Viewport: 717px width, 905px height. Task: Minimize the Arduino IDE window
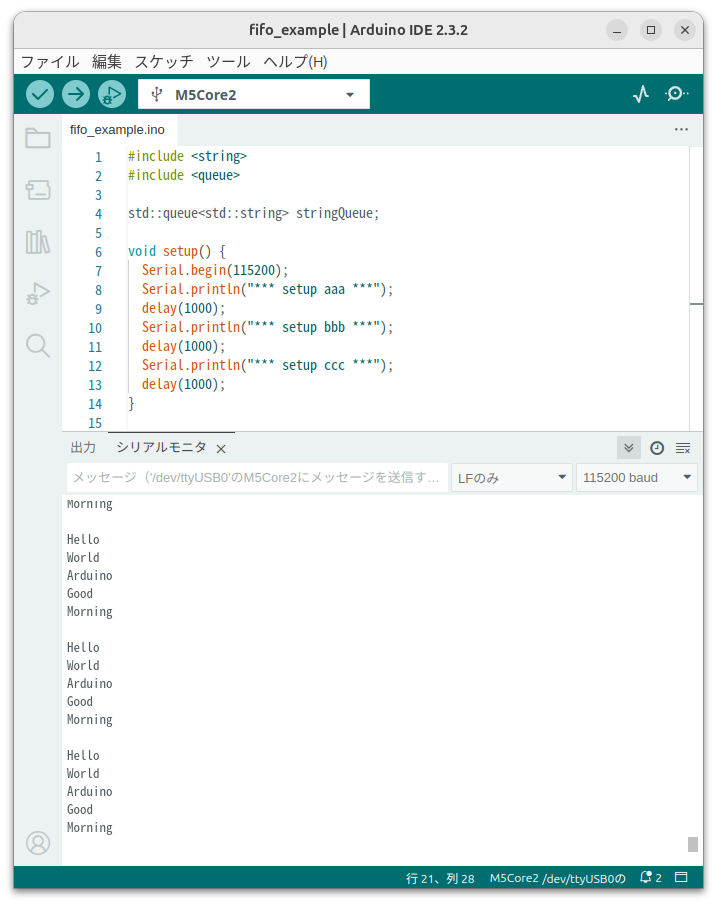coord(617,30)
